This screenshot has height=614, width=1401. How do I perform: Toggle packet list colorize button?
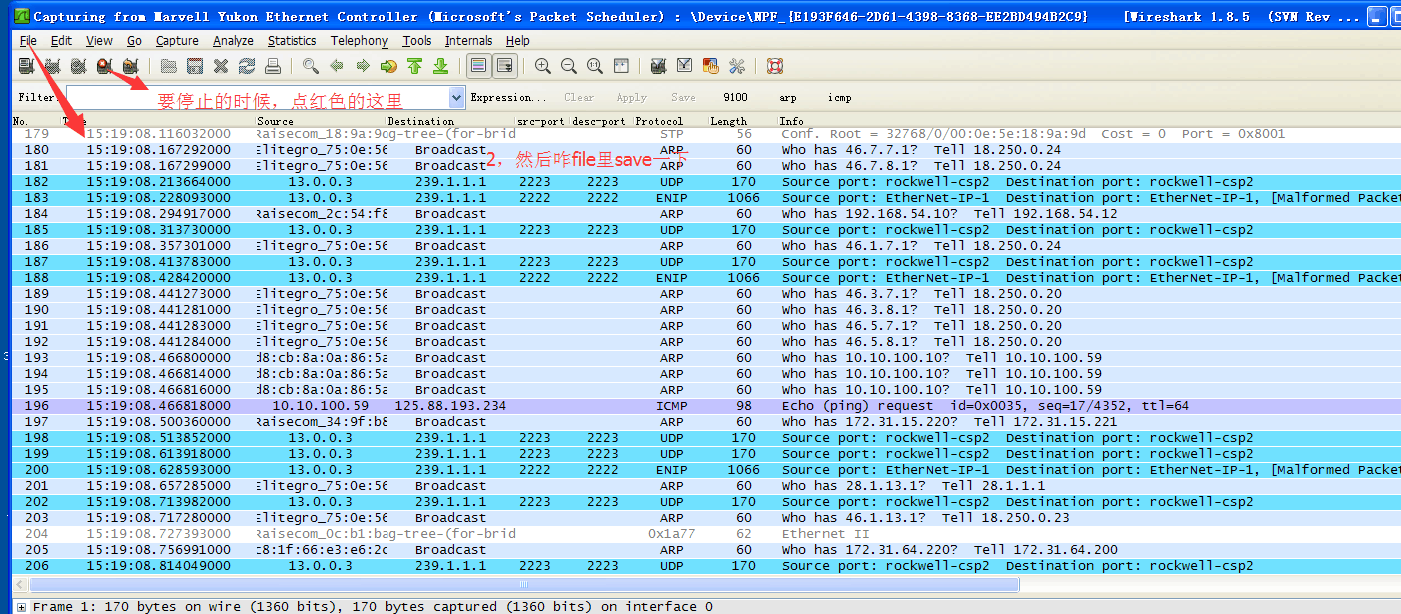click(479, 66)
